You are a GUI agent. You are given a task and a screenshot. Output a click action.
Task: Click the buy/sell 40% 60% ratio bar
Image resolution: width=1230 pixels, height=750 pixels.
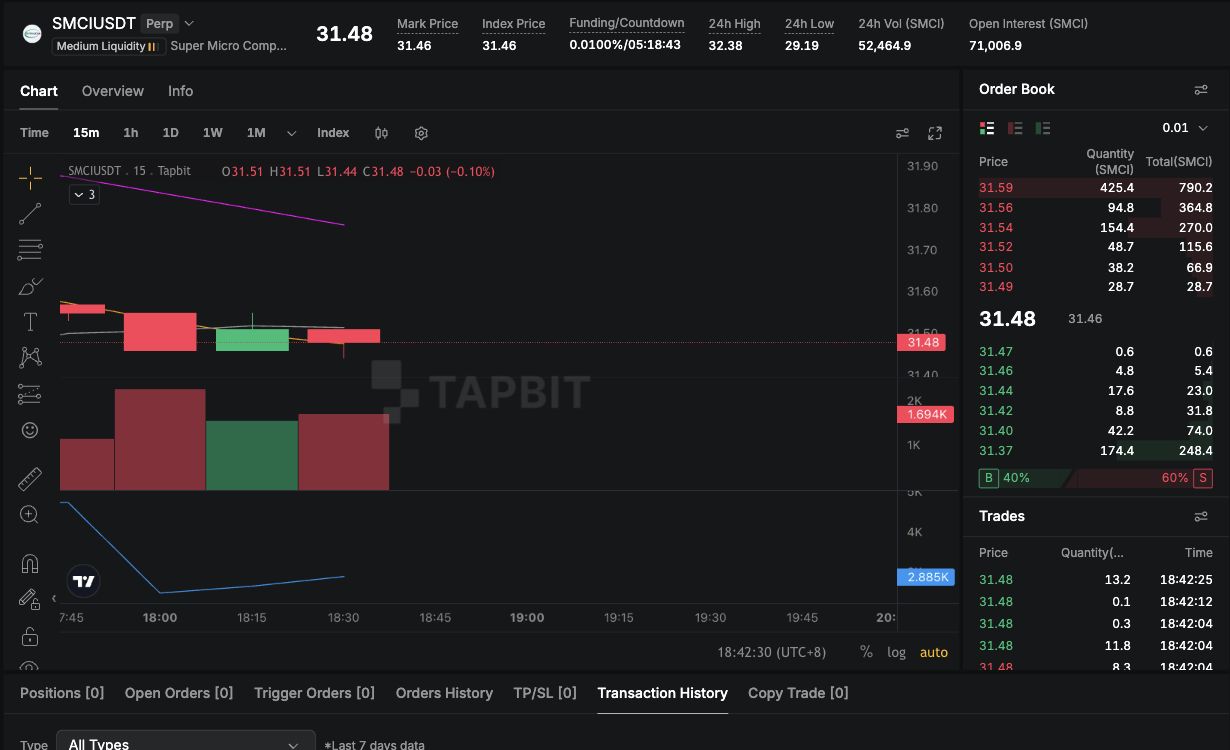[x=1095, y=478]
